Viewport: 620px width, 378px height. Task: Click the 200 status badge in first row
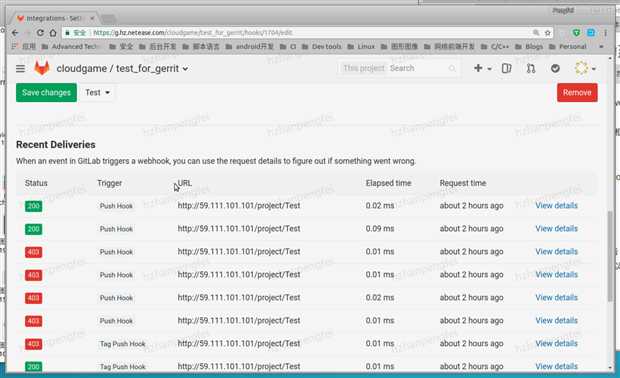pos(33,206)
